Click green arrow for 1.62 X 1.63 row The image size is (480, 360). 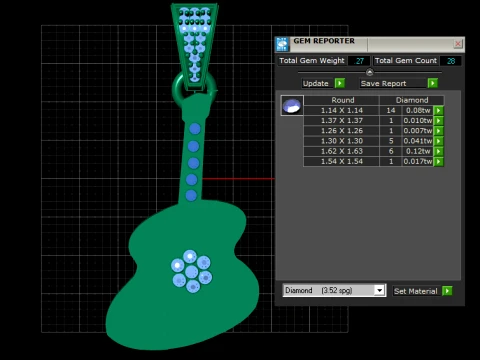439,151
